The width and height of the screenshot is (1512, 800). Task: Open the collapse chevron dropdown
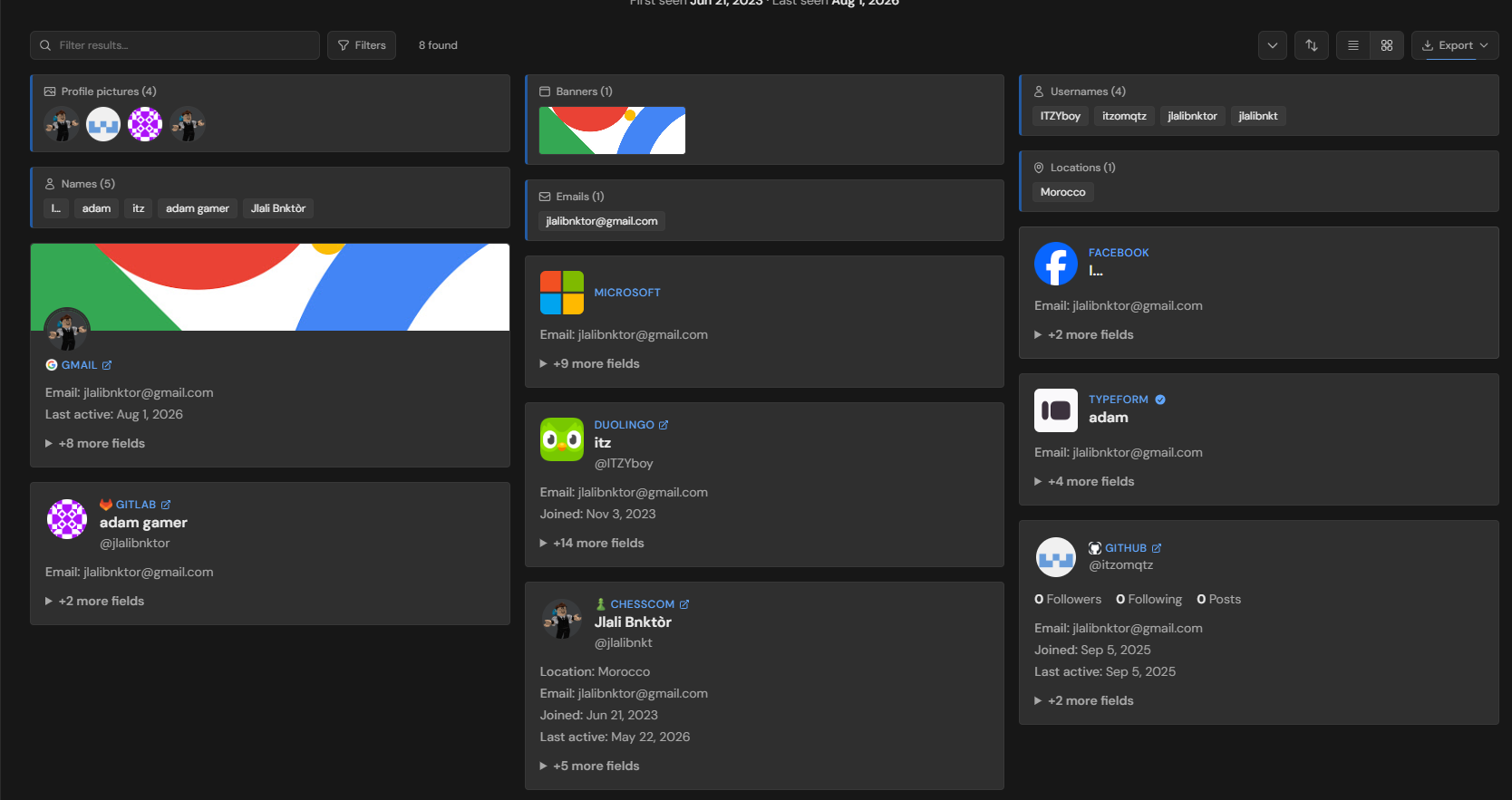(x=1273, y=45)
